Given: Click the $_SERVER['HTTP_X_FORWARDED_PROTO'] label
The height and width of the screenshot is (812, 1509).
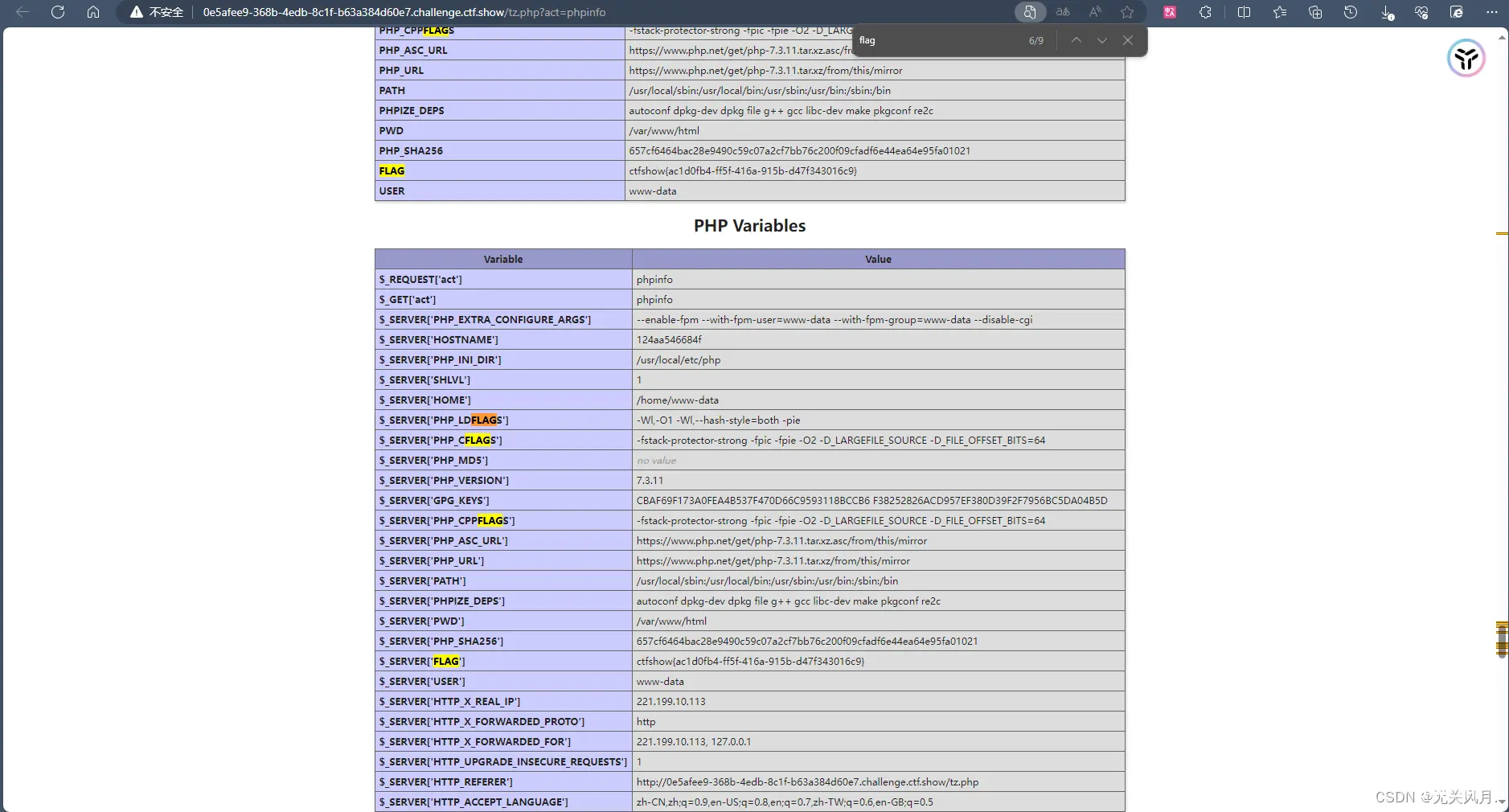Looking at the screenshot, I should pyautogui.click(x=482, y=721).
